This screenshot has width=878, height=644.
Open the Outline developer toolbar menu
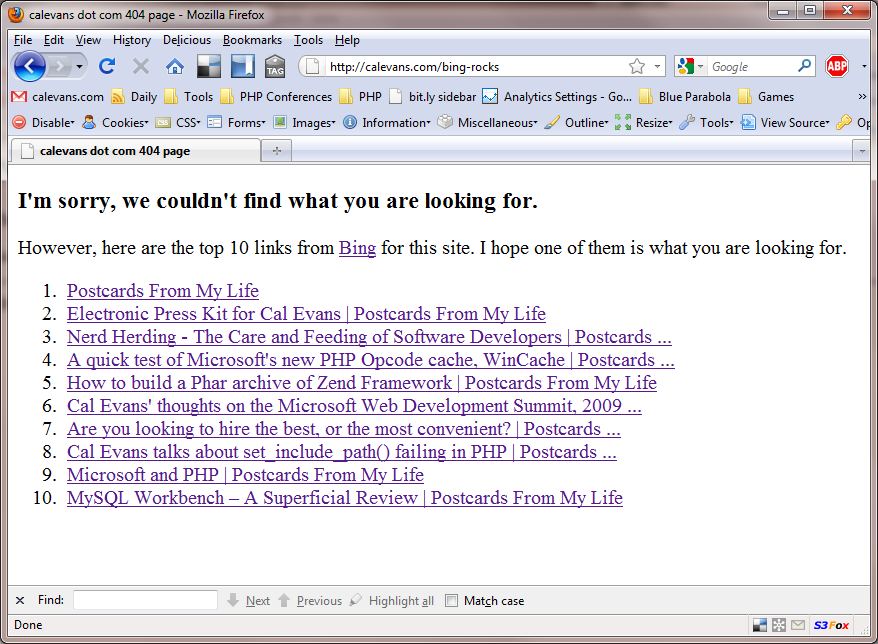click(x=576, y=123)
